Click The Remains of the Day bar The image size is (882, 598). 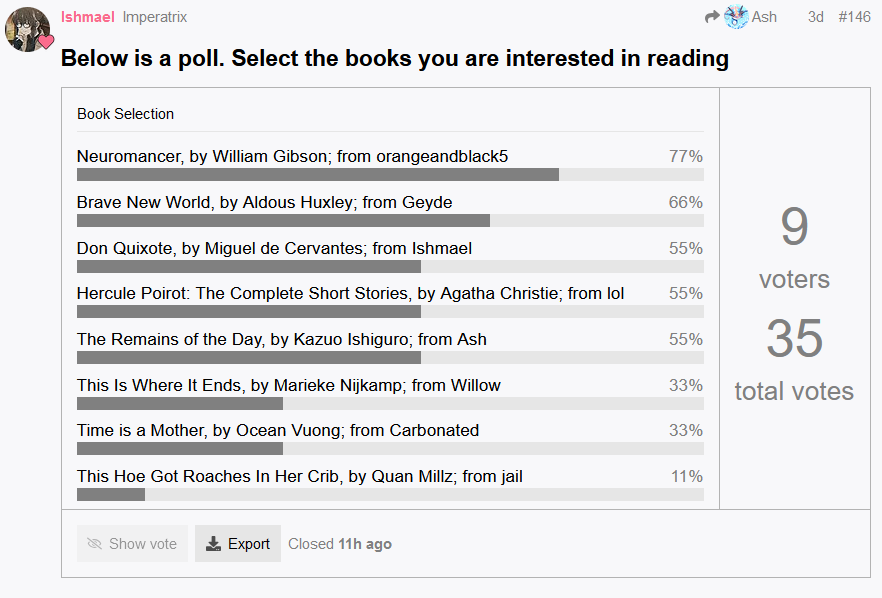point(390,358)
